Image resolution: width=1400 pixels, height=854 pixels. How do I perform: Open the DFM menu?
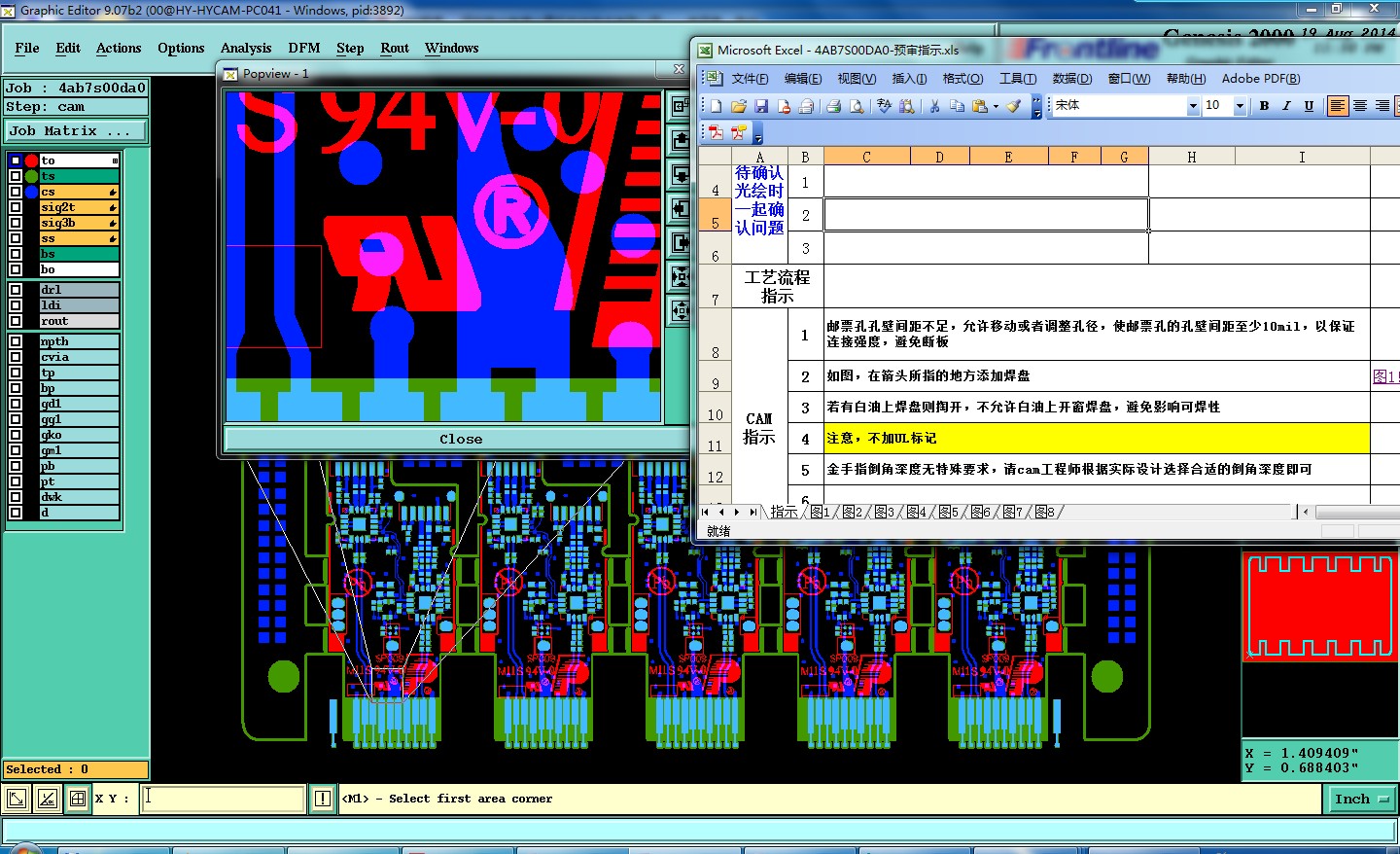[x=303, y=48]
